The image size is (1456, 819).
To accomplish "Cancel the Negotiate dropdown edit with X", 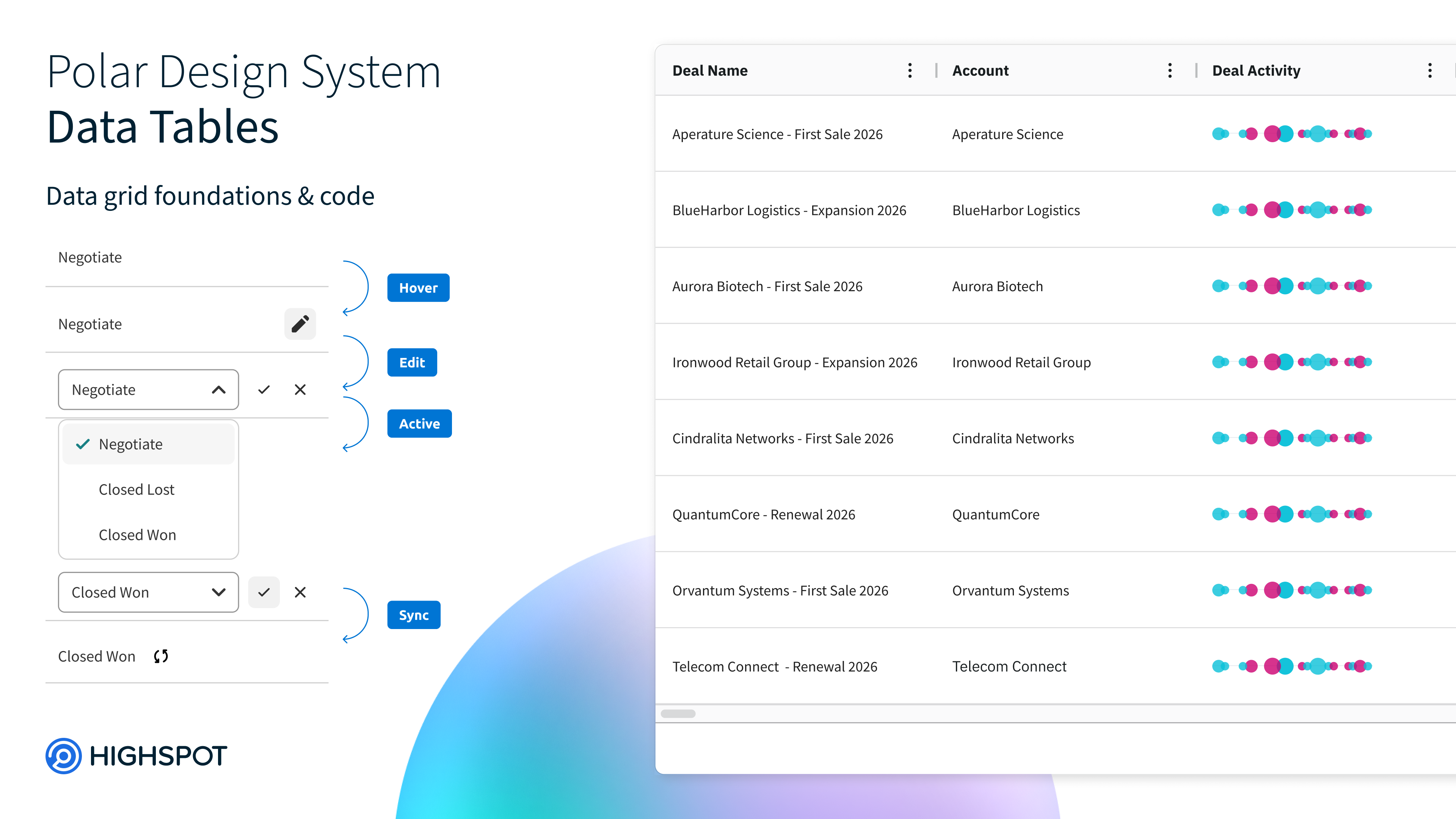I will [x=300, y=389].
